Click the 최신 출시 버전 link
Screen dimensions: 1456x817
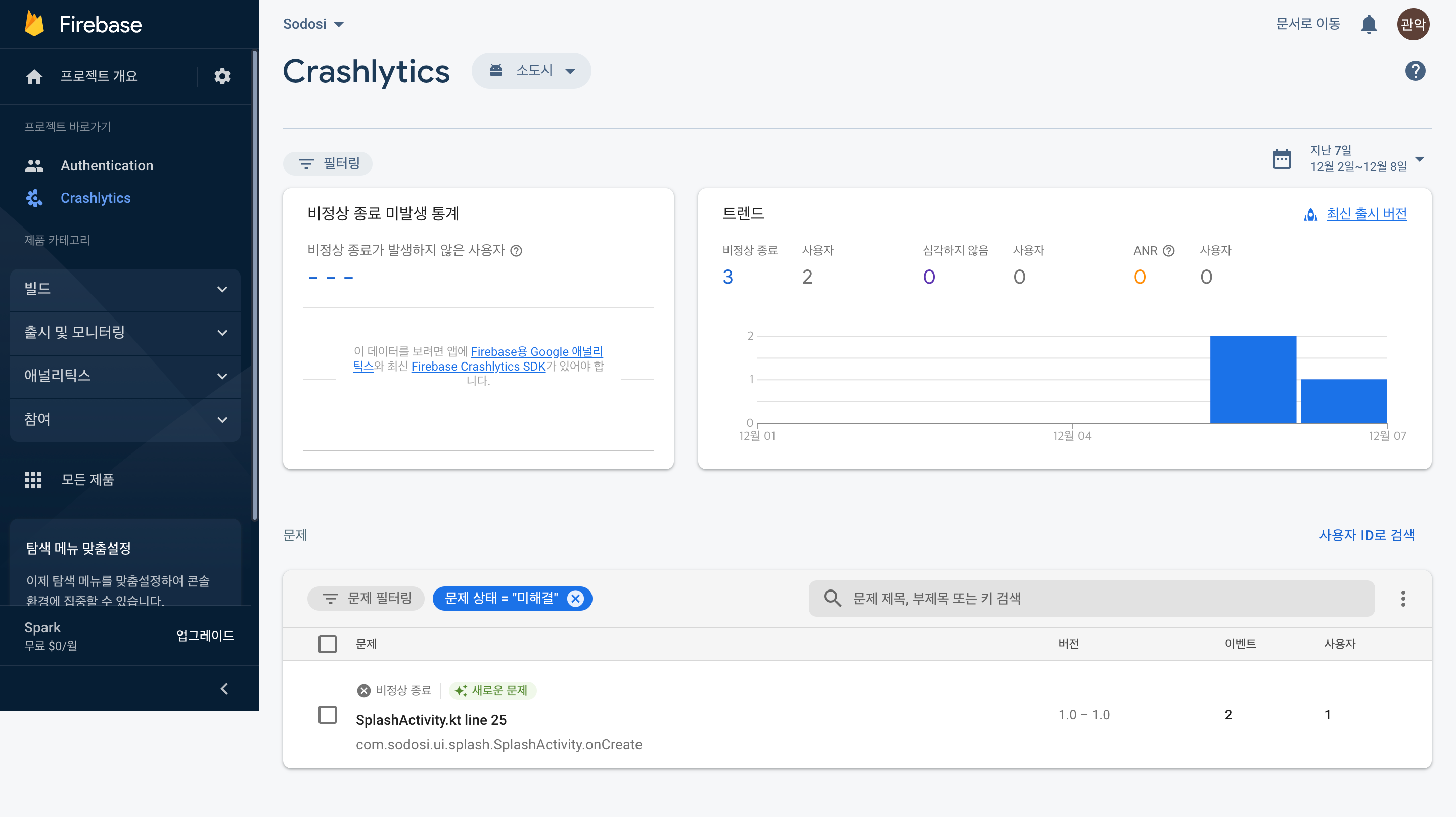click(1366, 214)
